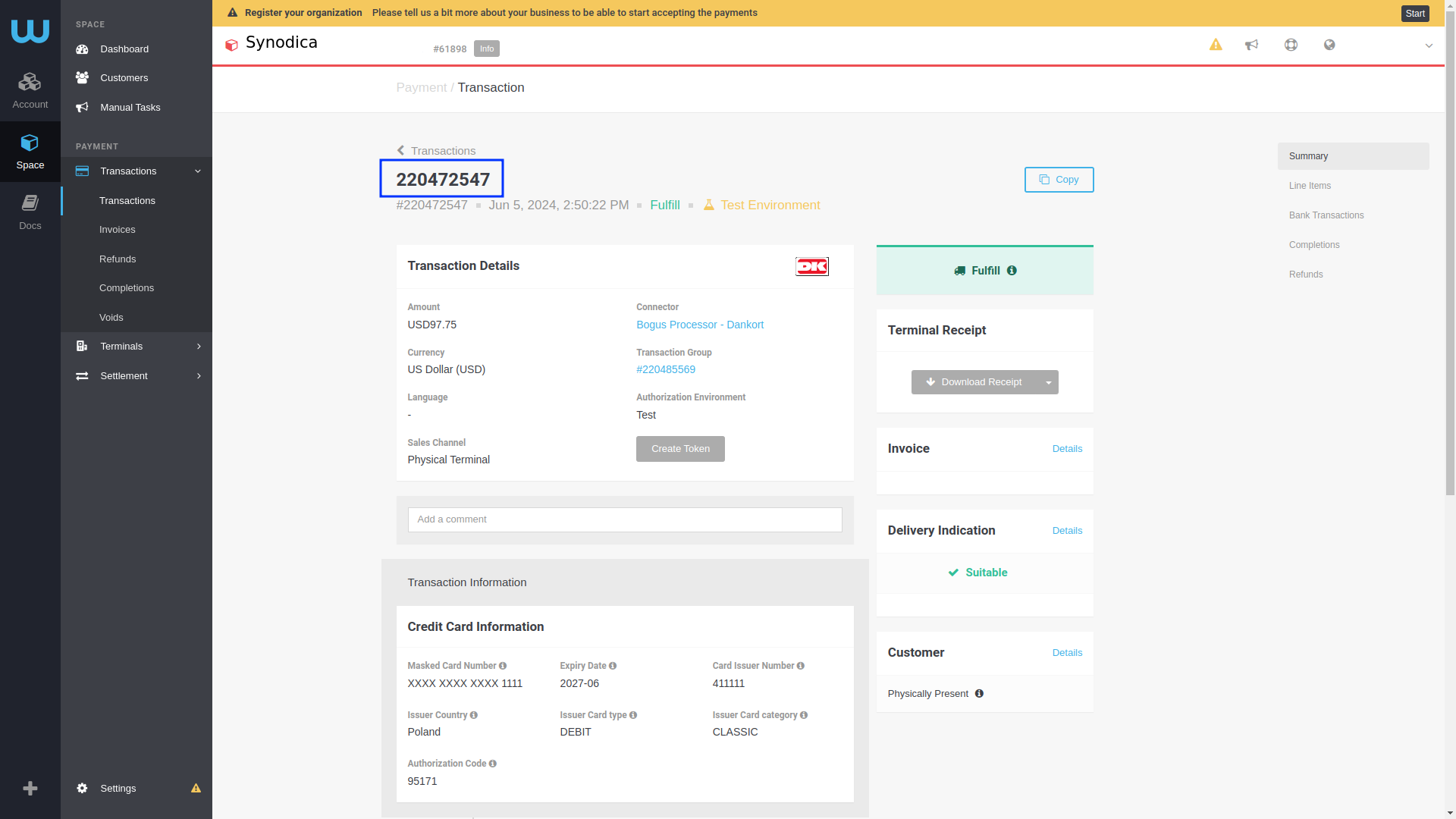This screenshot has width=1456, height=819.
Task: Click the Wallee logo icon
Action: click(30, 31)
